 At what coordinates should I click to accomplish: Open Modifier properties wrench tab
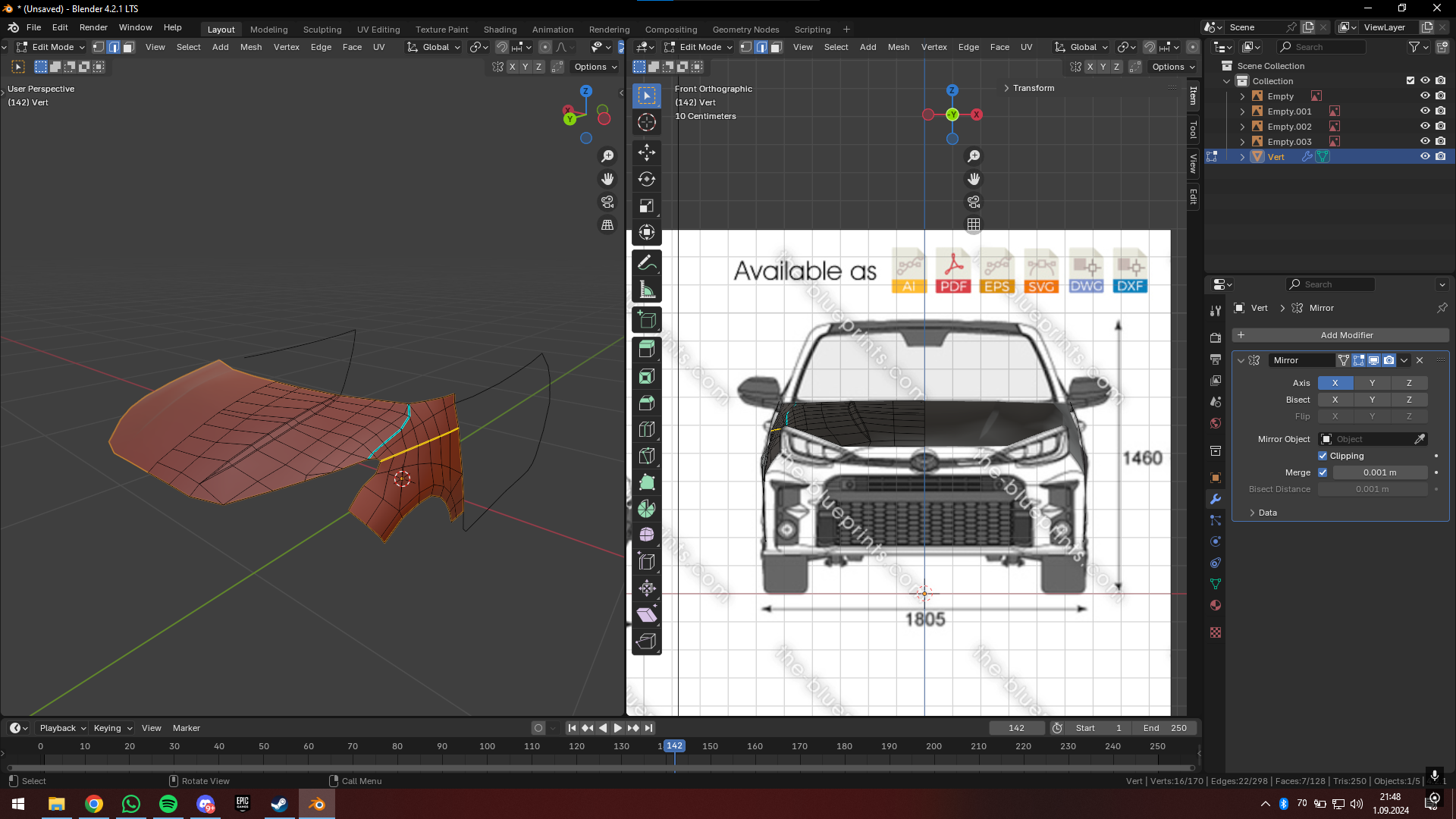coord(1216,499)
